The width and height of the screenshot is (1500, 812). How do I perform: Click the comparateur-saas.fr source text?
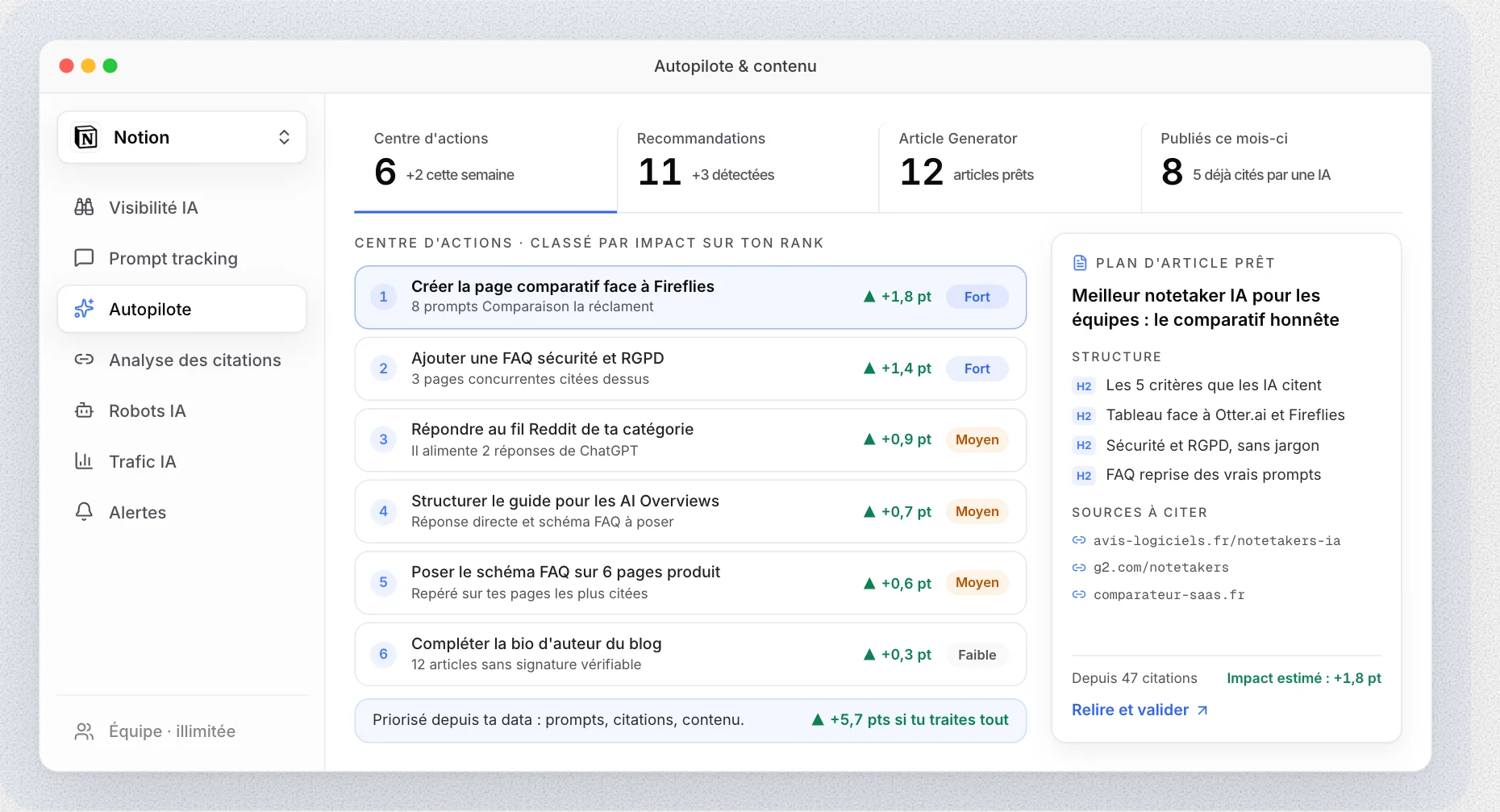(1169, 594)
